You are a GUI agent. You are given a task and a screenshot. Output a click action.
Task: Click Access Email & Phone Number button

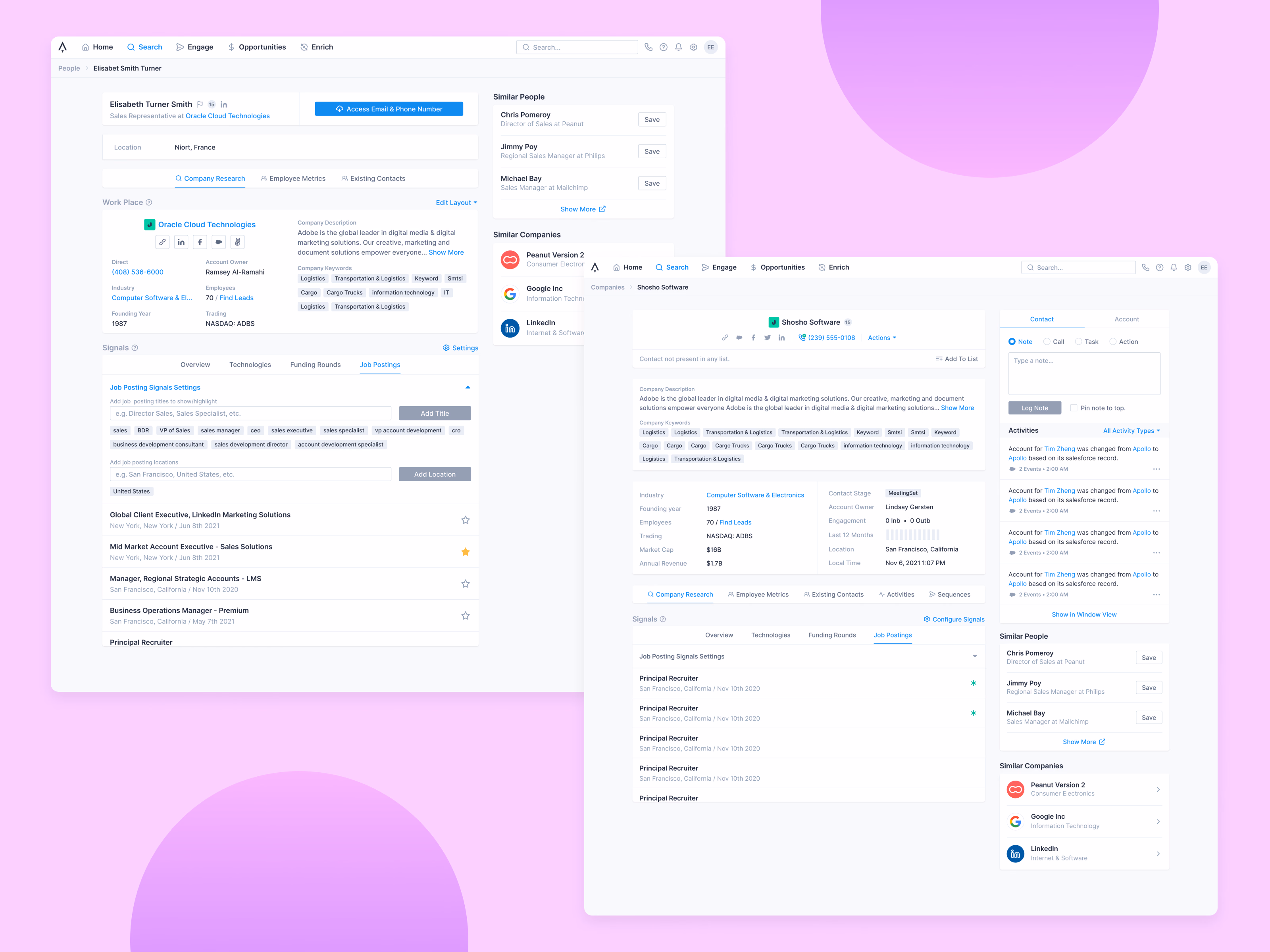(x=389, y=109)
